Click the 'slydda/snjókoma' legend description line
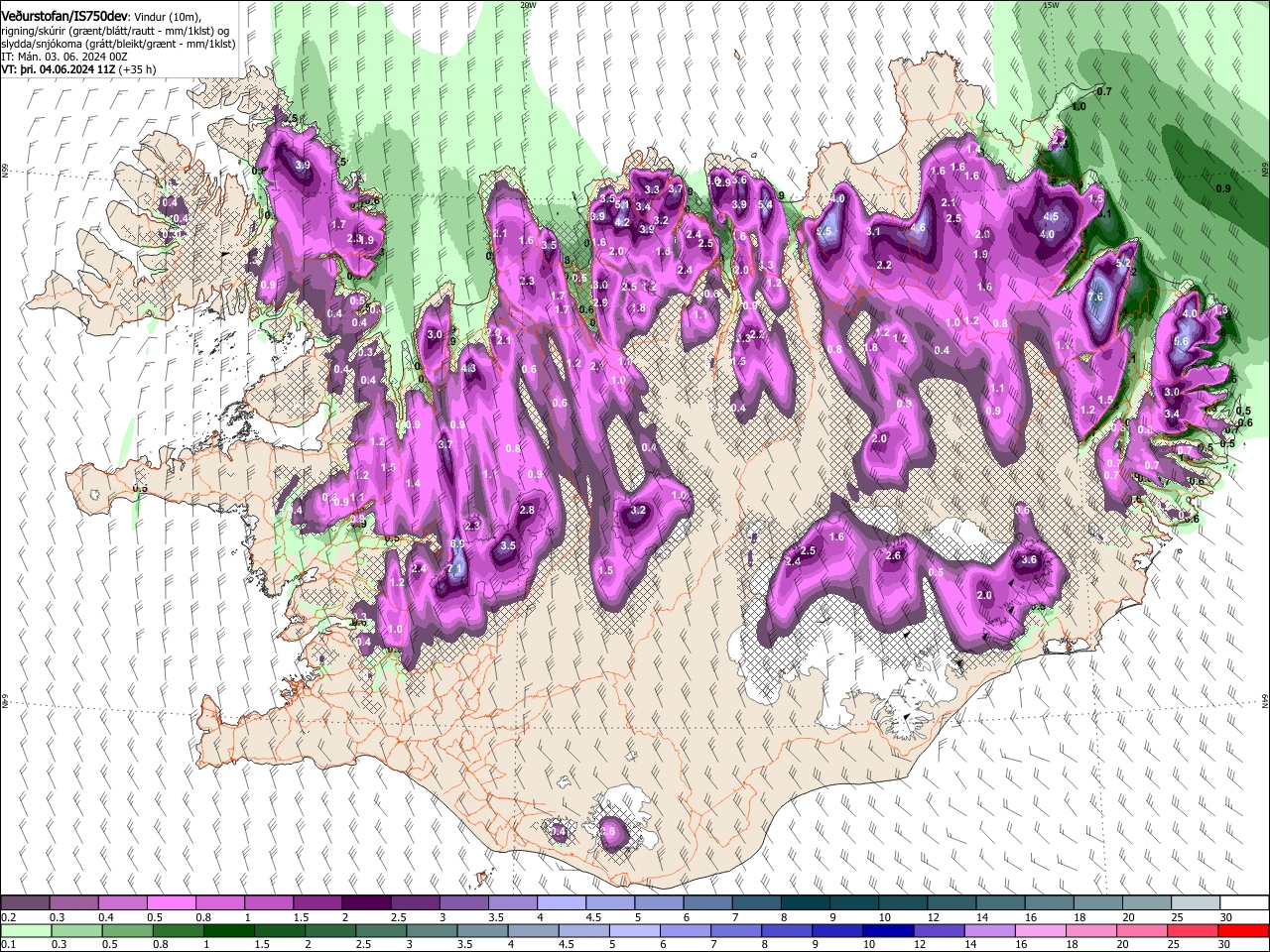1270x952 pixels. (x=118, y=44)
